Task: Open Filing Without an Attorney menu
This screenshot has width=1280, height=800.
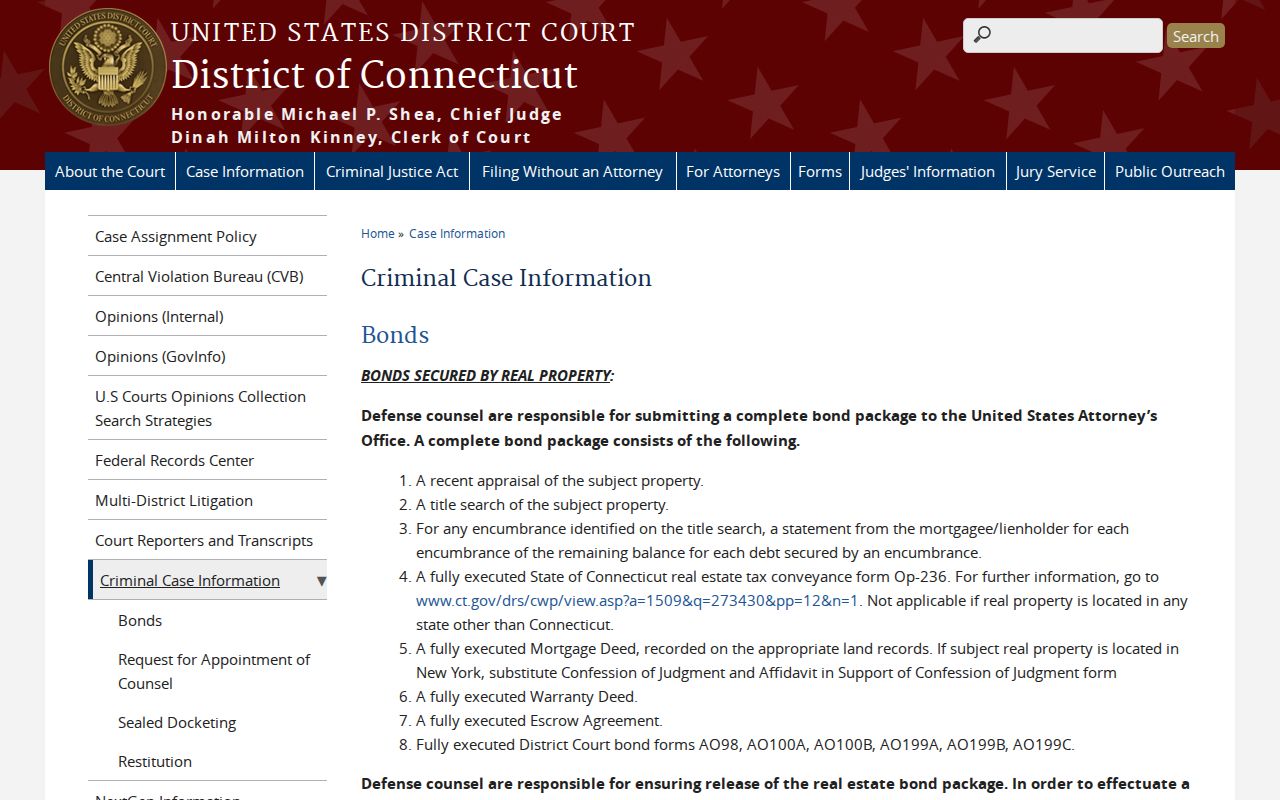Action: coord(572,171)
